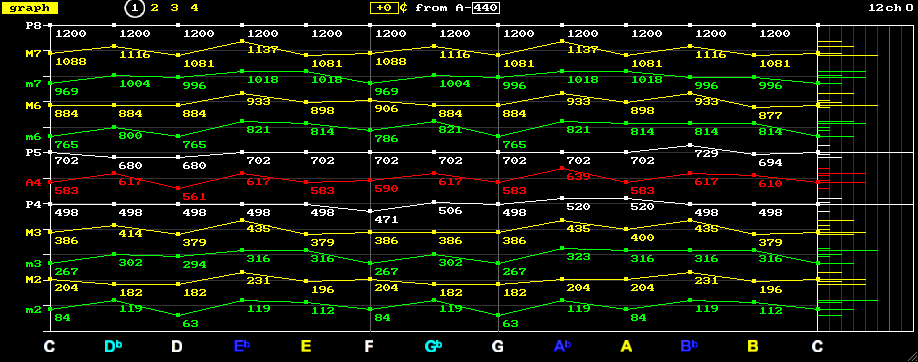Screen dimensions: 918x362
Task: Click the red 639 tritone value
Action: (578, 176)
